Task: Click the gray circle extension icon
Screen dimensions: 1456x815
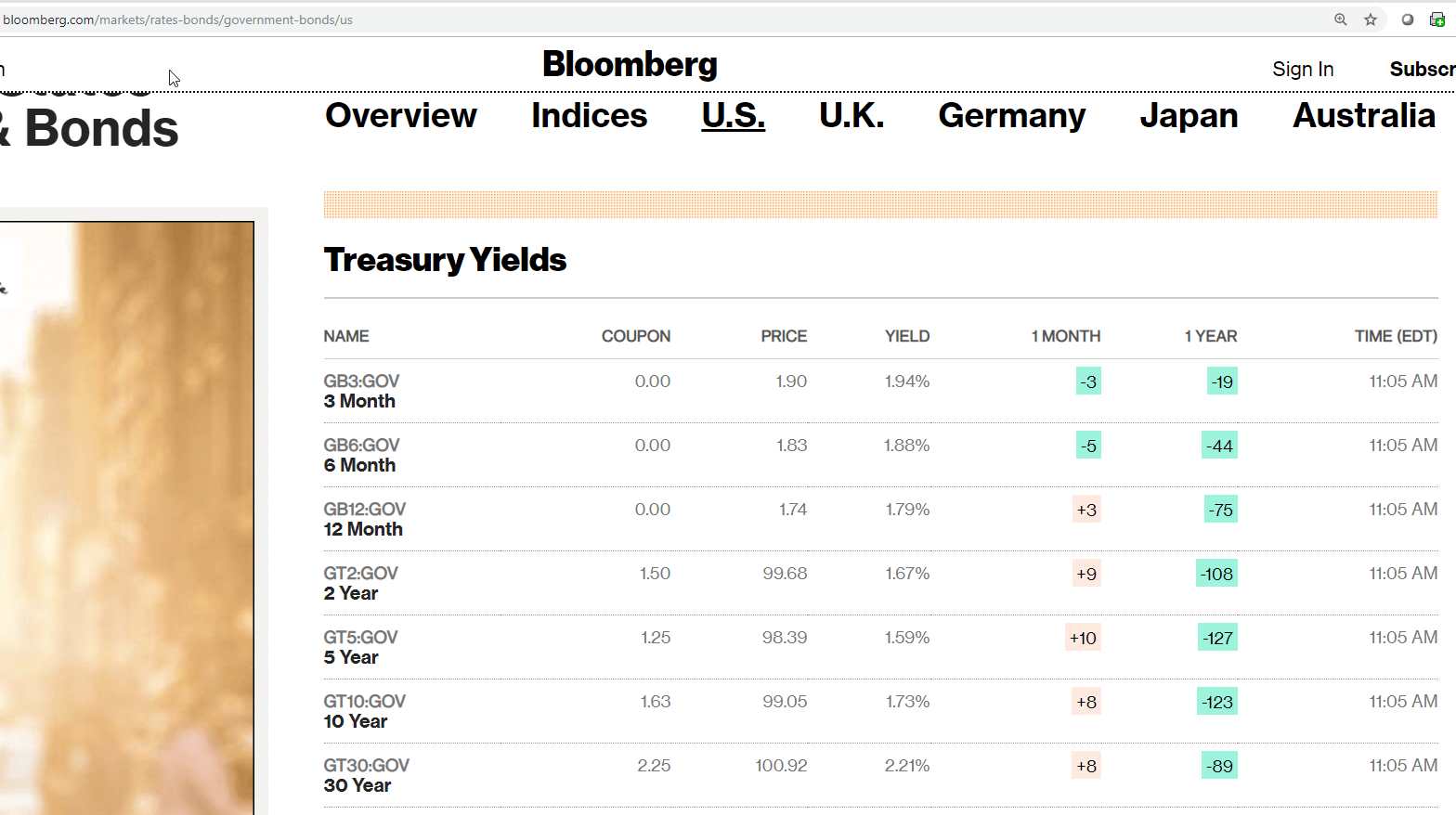Action: (x=1408, y=19)
